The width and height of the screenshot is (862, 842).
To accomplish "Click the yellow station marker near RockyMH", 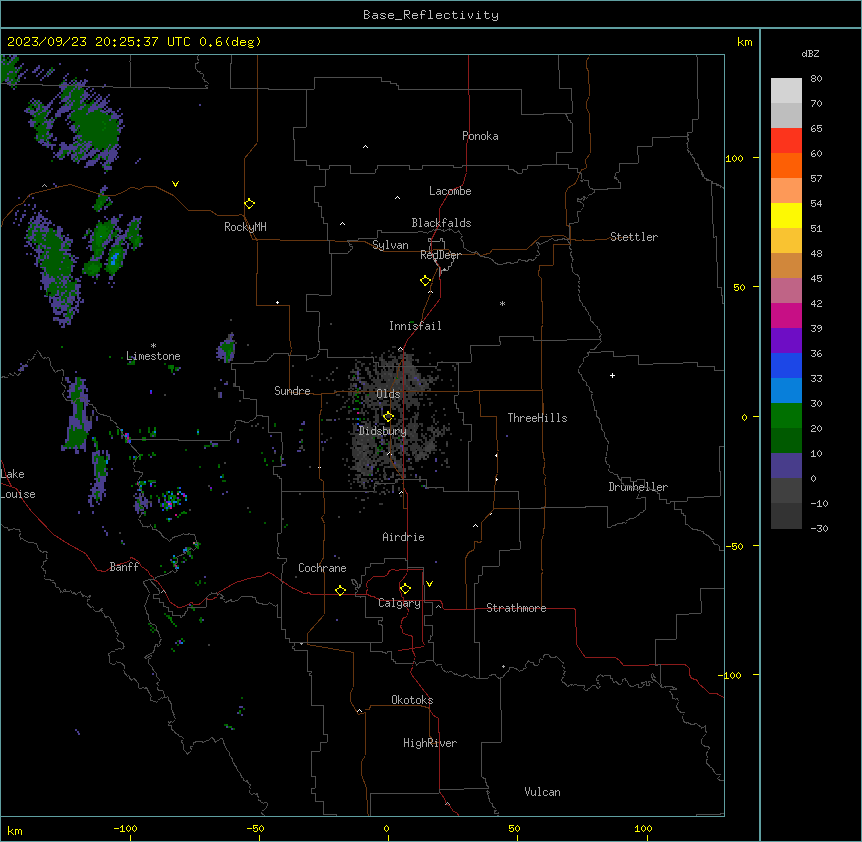I will coord(249,203).
